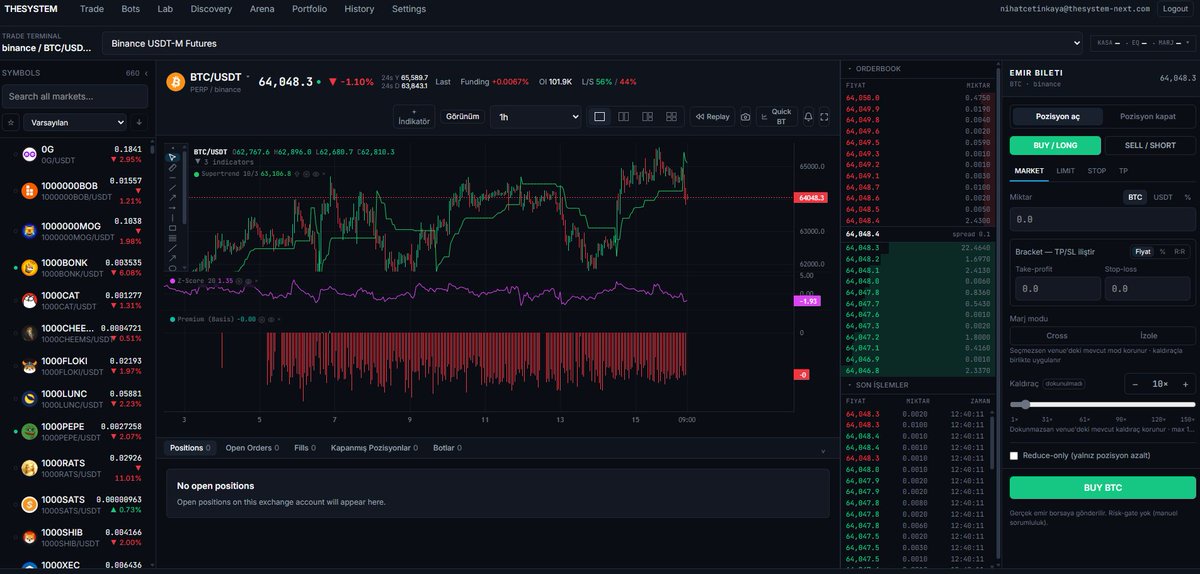Open Quick BT backtest
1200x574 pixels.
point(777,117)
